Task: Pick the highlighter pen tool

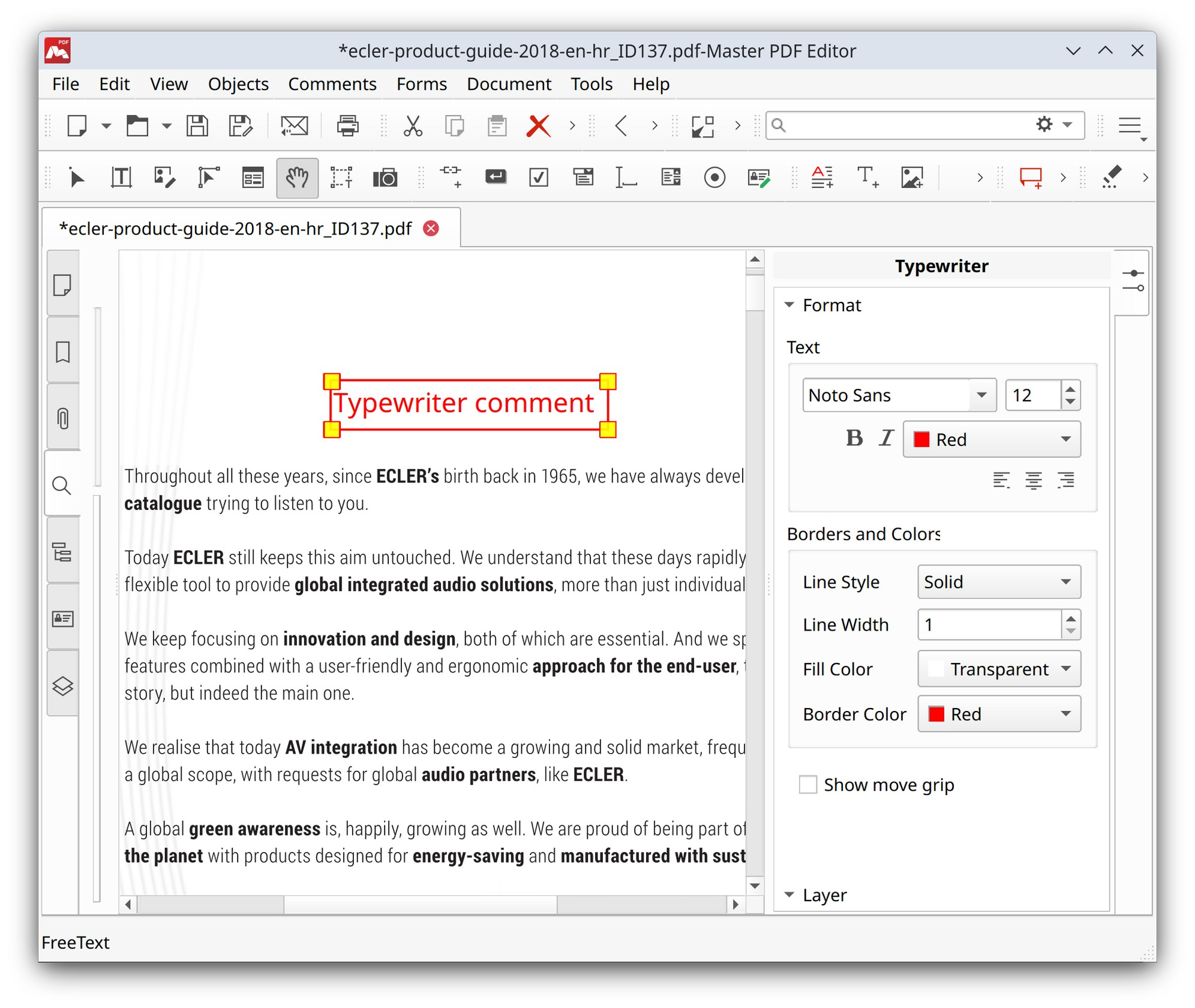Action: [1112, 178]
